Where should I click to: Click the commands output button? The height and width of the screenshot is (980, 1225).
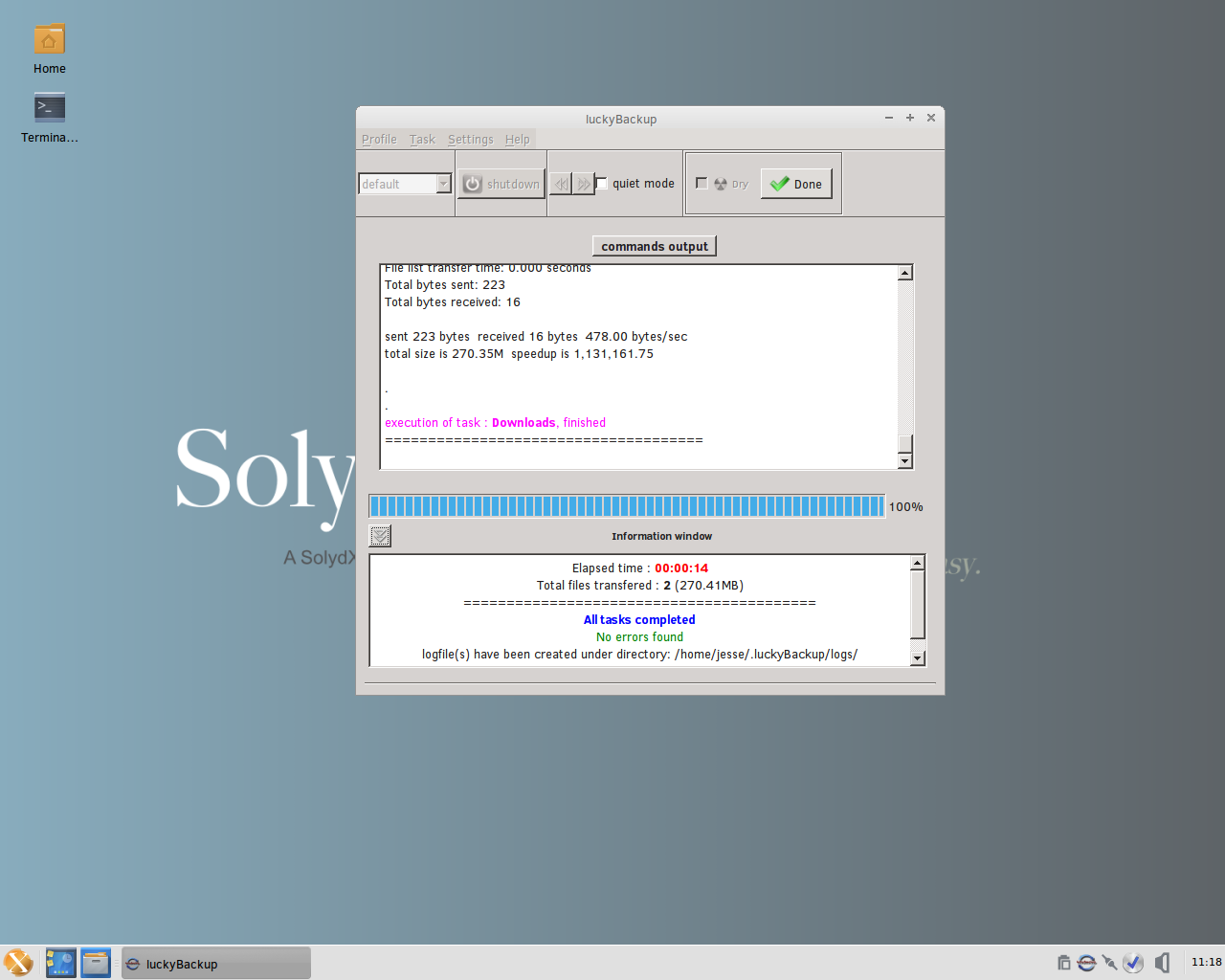click(x=655, y=246)
